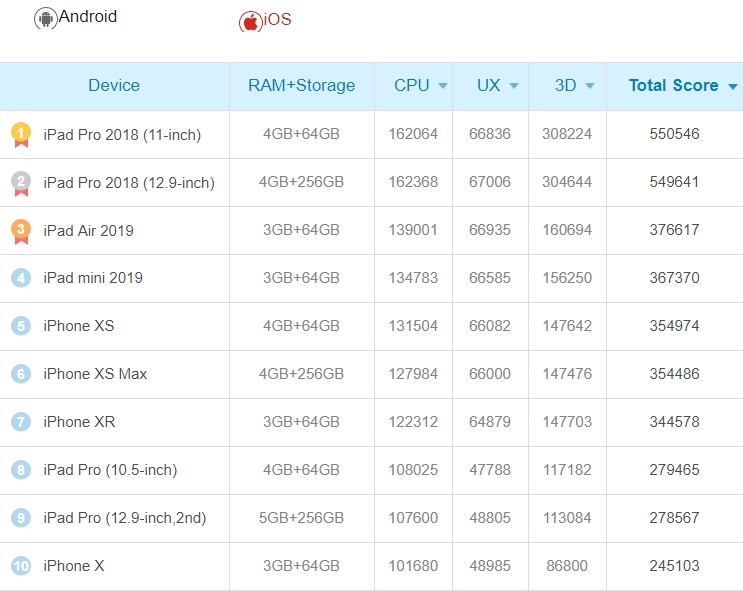Click the rank 8 circle badge

point(21,470)
